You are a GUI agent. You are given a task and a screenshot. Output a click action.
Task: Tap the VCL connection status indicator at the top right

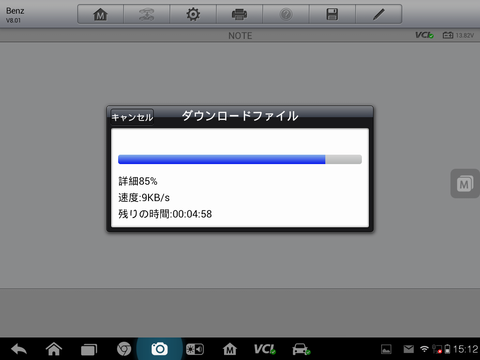[x=424, y=35]
